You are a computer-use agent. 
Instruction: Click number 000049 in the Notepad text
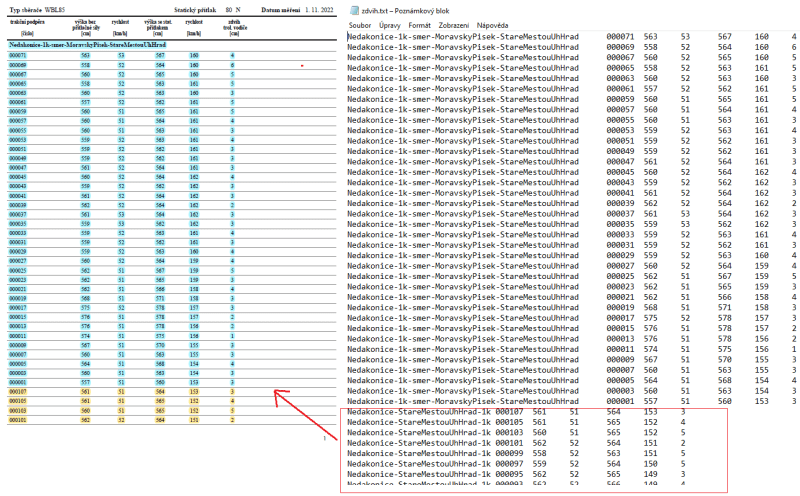(x=620, y=151)
